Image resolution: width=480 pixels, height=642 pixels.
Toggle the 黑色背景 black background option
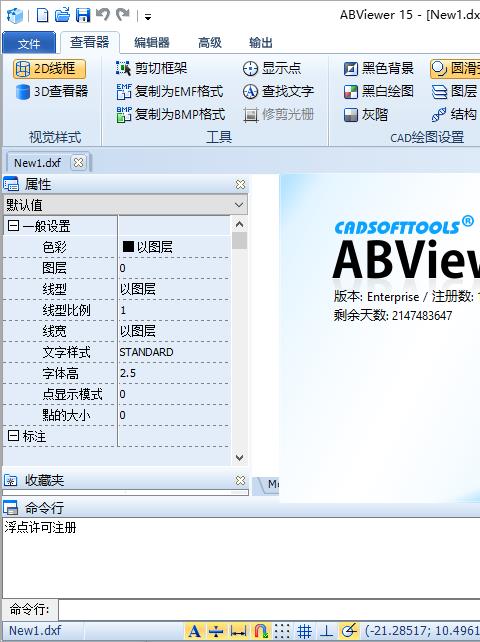[x=378, y=68]
